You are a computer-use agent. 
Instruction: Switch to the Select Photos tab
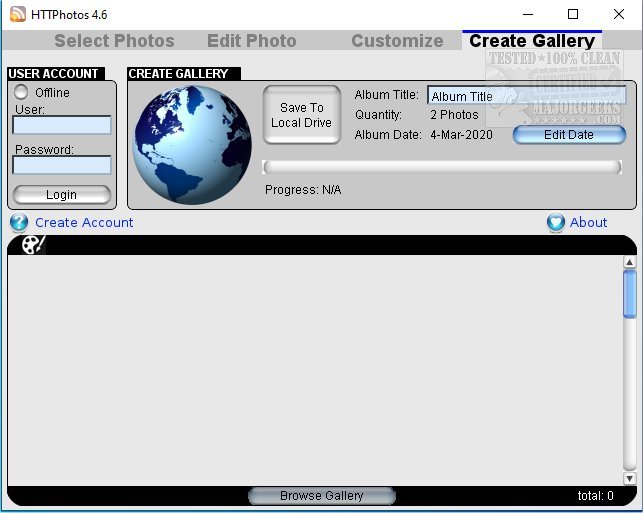[x=114, y=41]
